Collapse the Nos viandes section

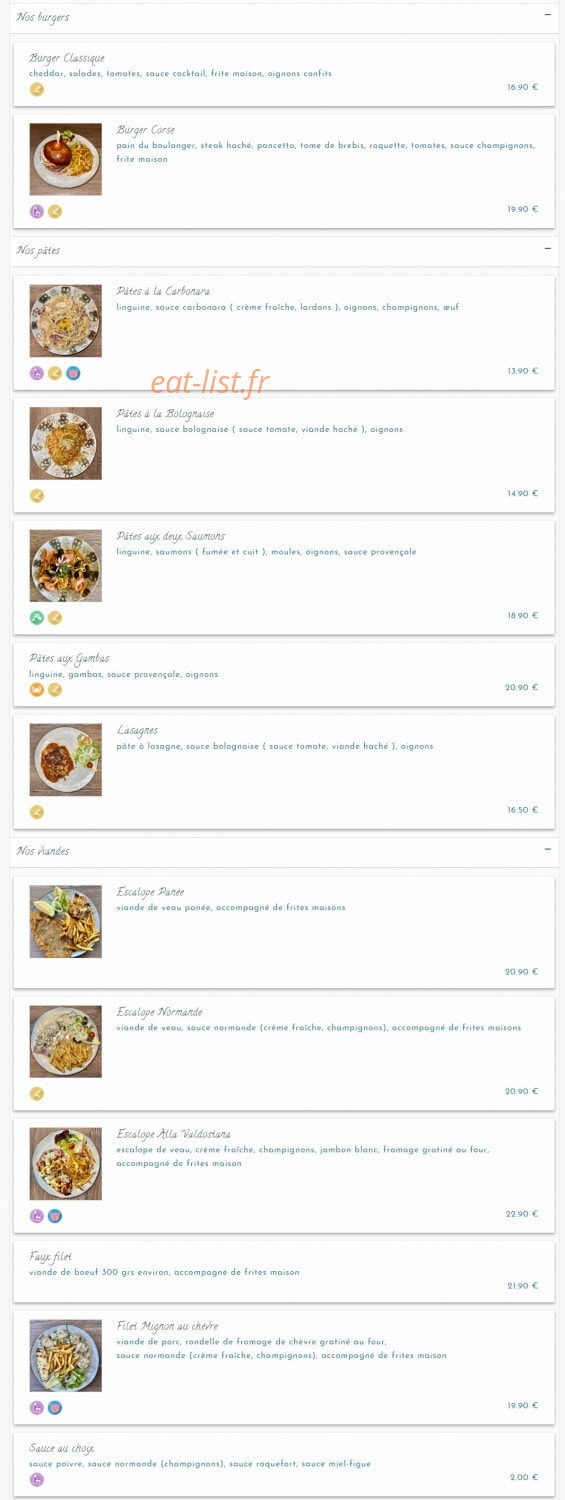[547, 849]
